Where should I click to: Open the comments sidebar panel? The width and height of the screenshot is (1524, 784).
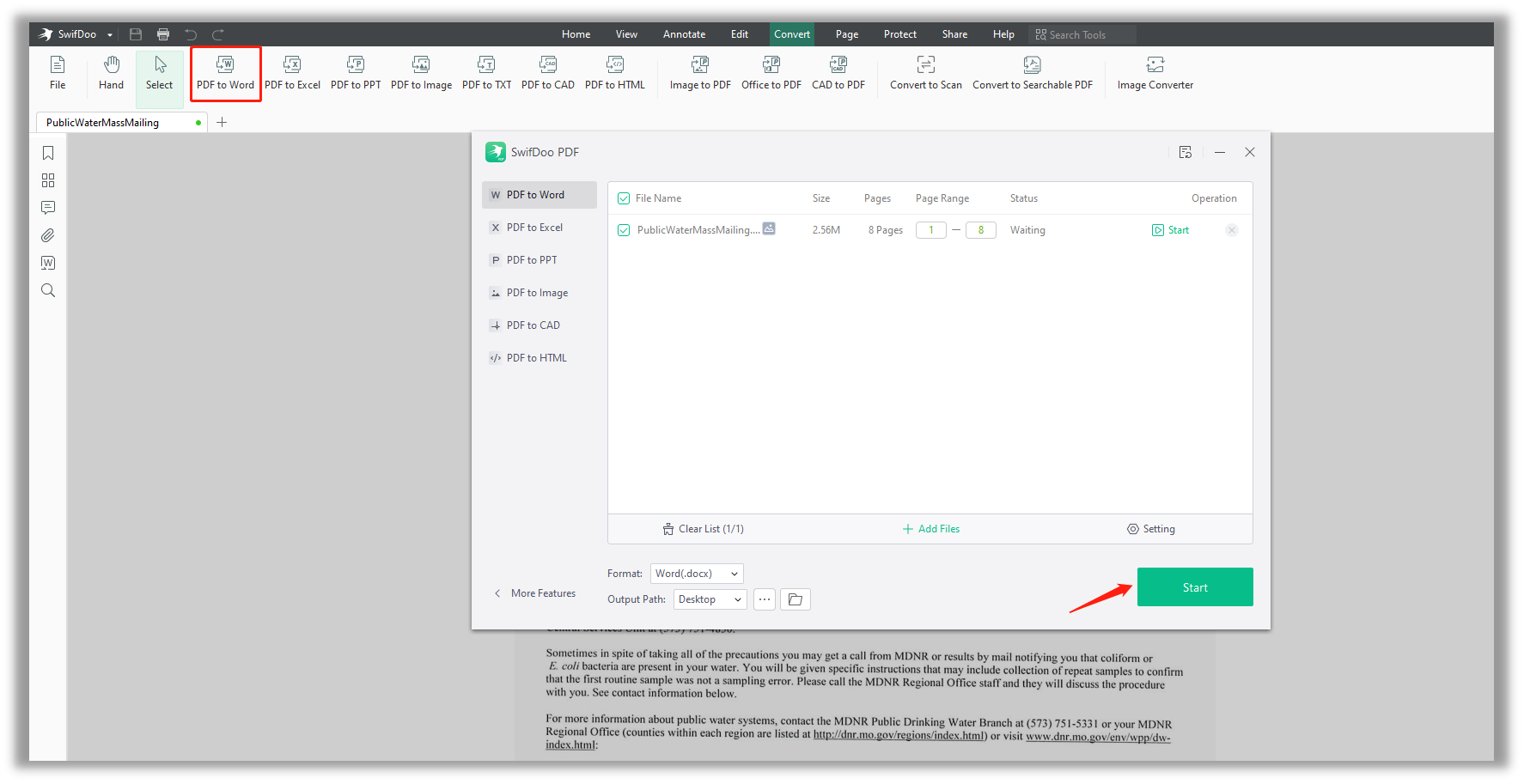point(48,208)
